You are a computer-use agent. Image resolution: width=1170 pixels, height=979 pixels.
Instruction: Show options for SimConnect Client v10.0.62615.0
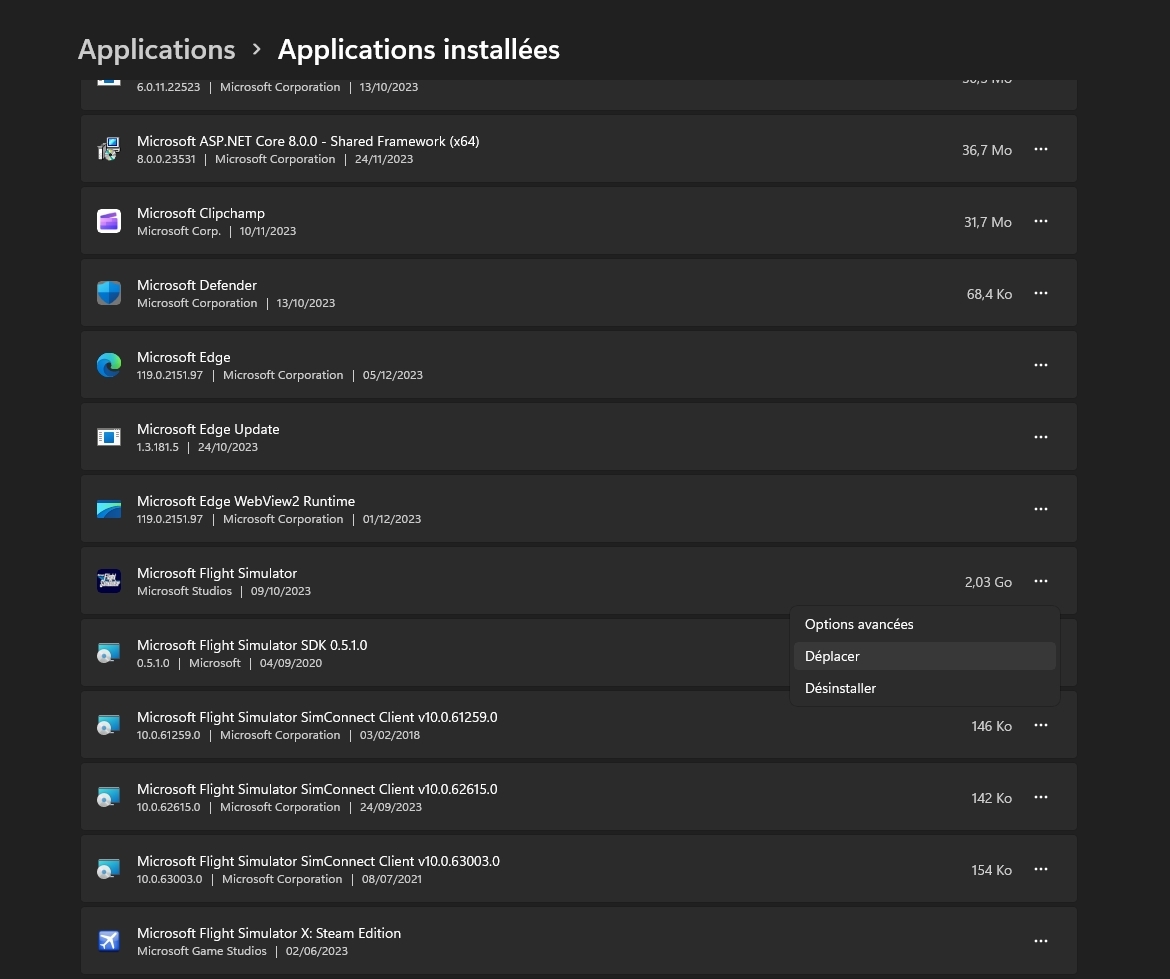tap(1041, 797)
